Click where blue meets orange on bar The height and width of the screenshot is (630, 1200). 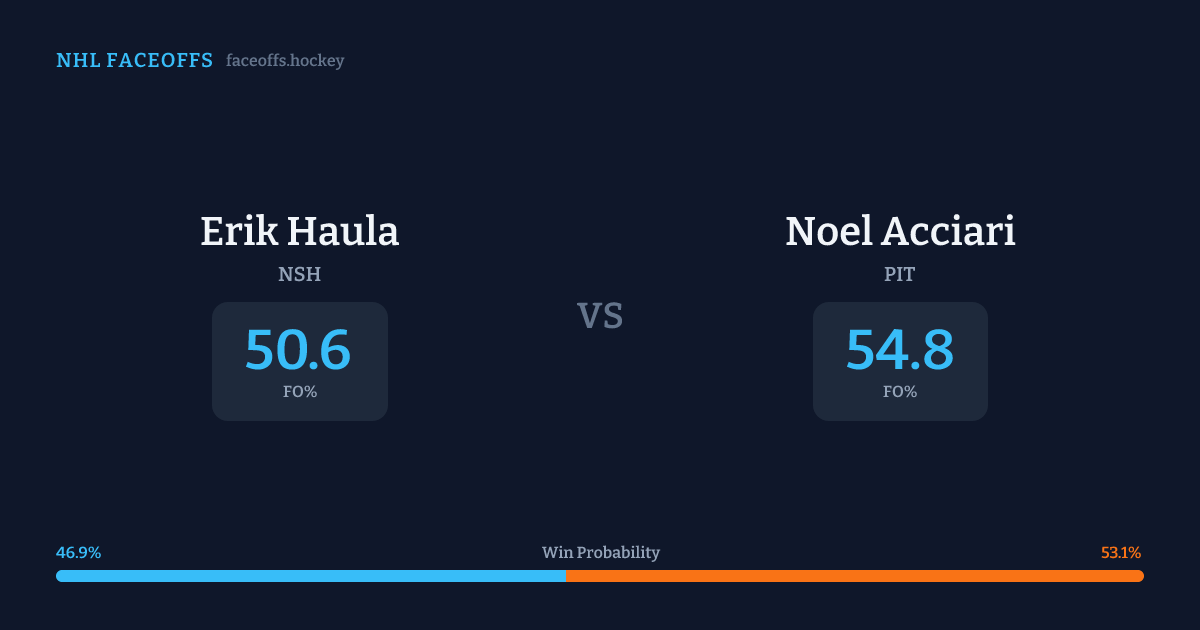(566, 576)
